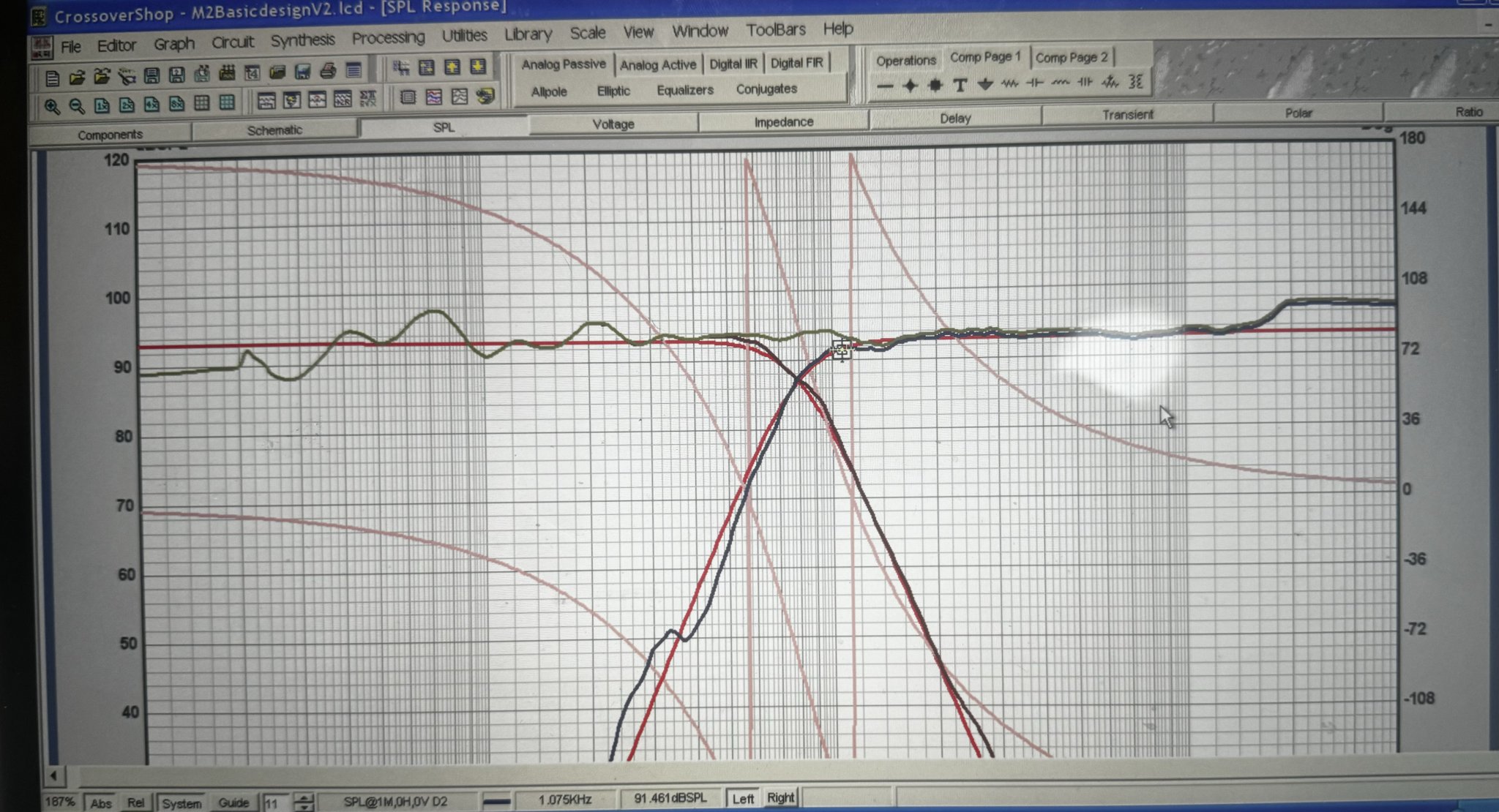
Task: Click the Print icon in the toolbar
Action: [x=328, y=71]
